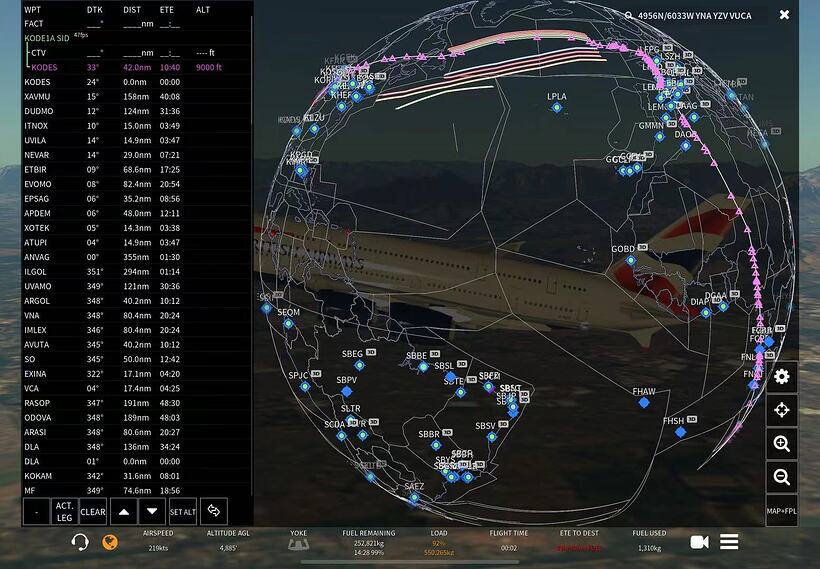Tap the FHSH airport marker
Viewport: 820px width, 569px height.
tap(680, 432)
